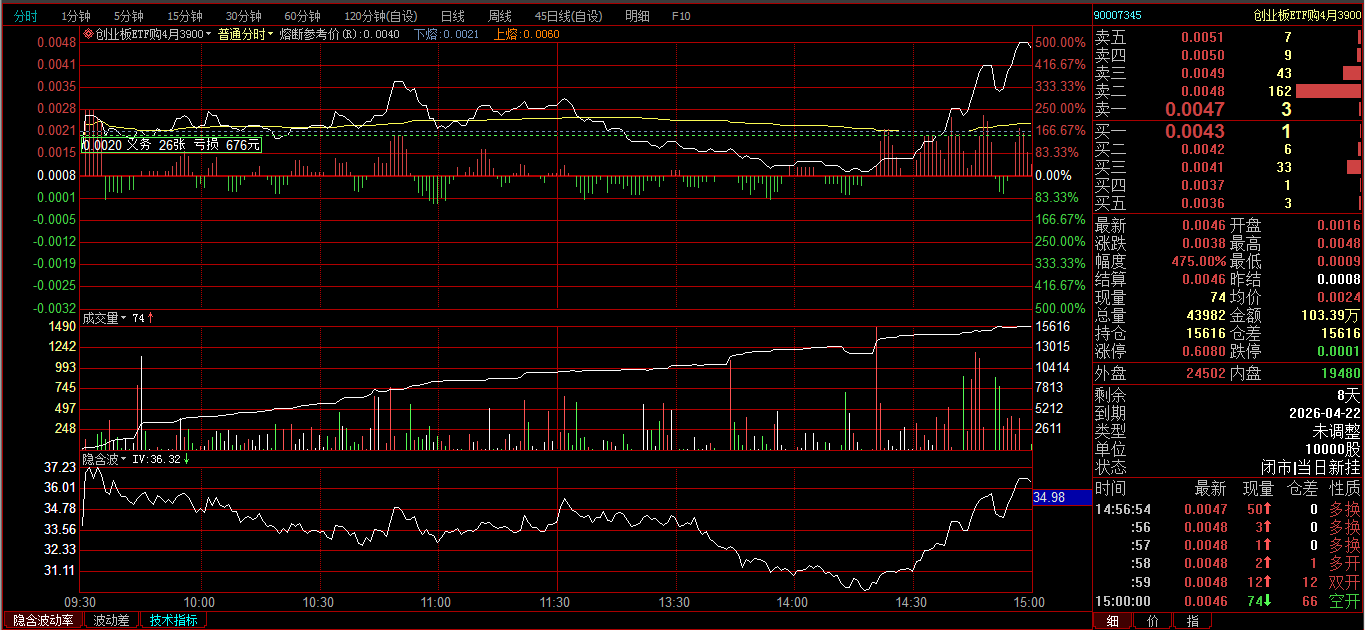The image size is (1365, 630).
Task: Click the 0.0020 义务 26张 亏损 676元 info box
Action: point(171,145)
